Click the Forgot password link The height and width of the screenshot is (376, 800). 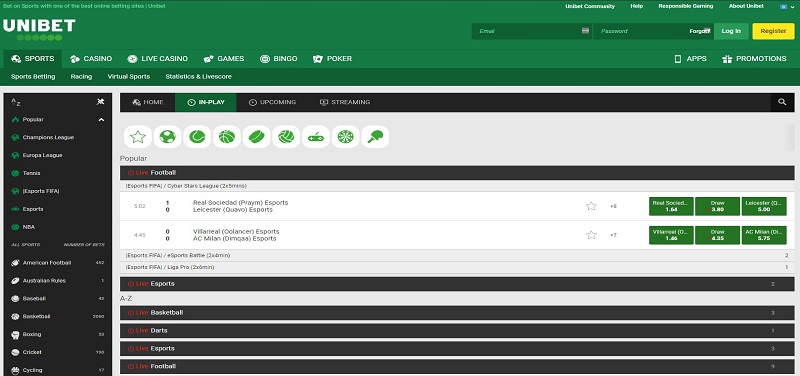click(699, 31)
